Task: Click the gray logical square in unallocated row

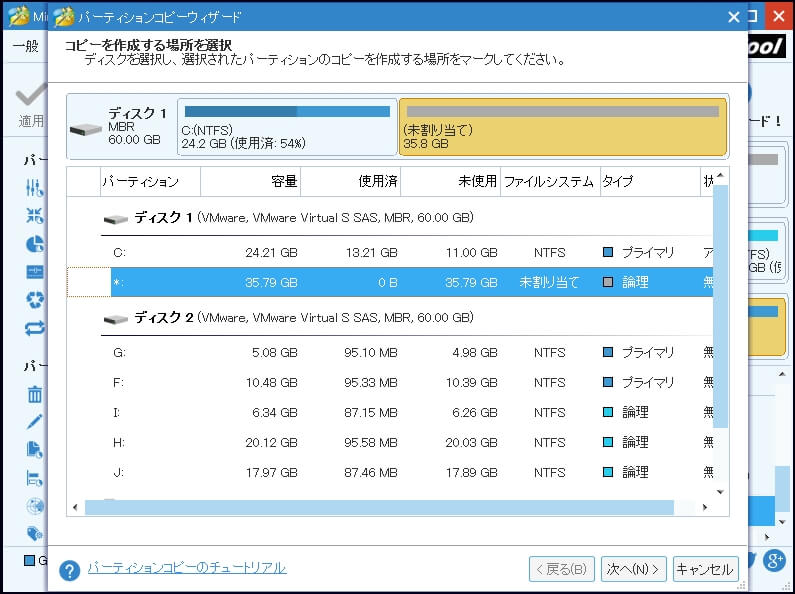Action: point(608,282)
